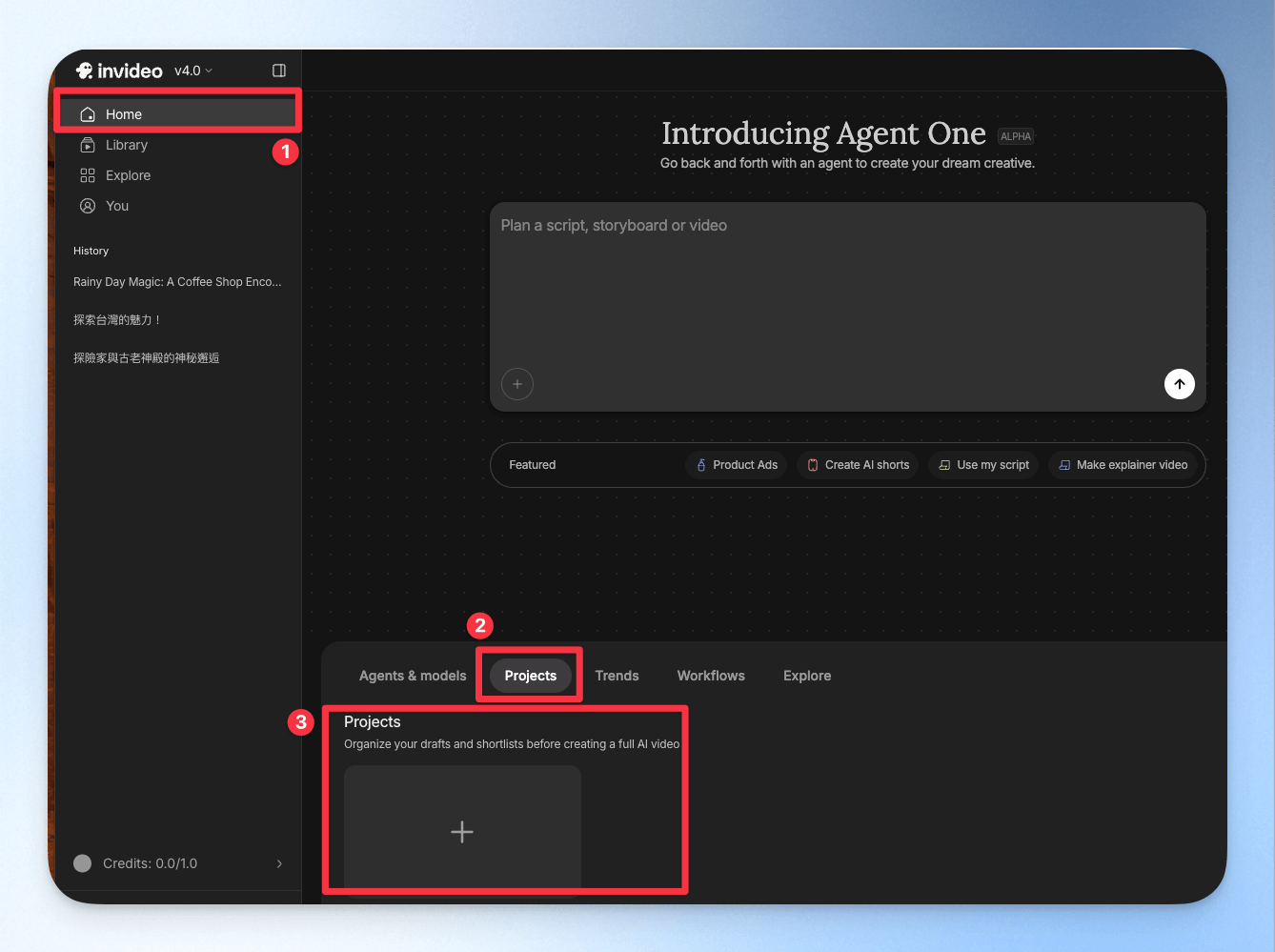
Task: Open history item Rainy Day Magic
Action: (177, 282)
